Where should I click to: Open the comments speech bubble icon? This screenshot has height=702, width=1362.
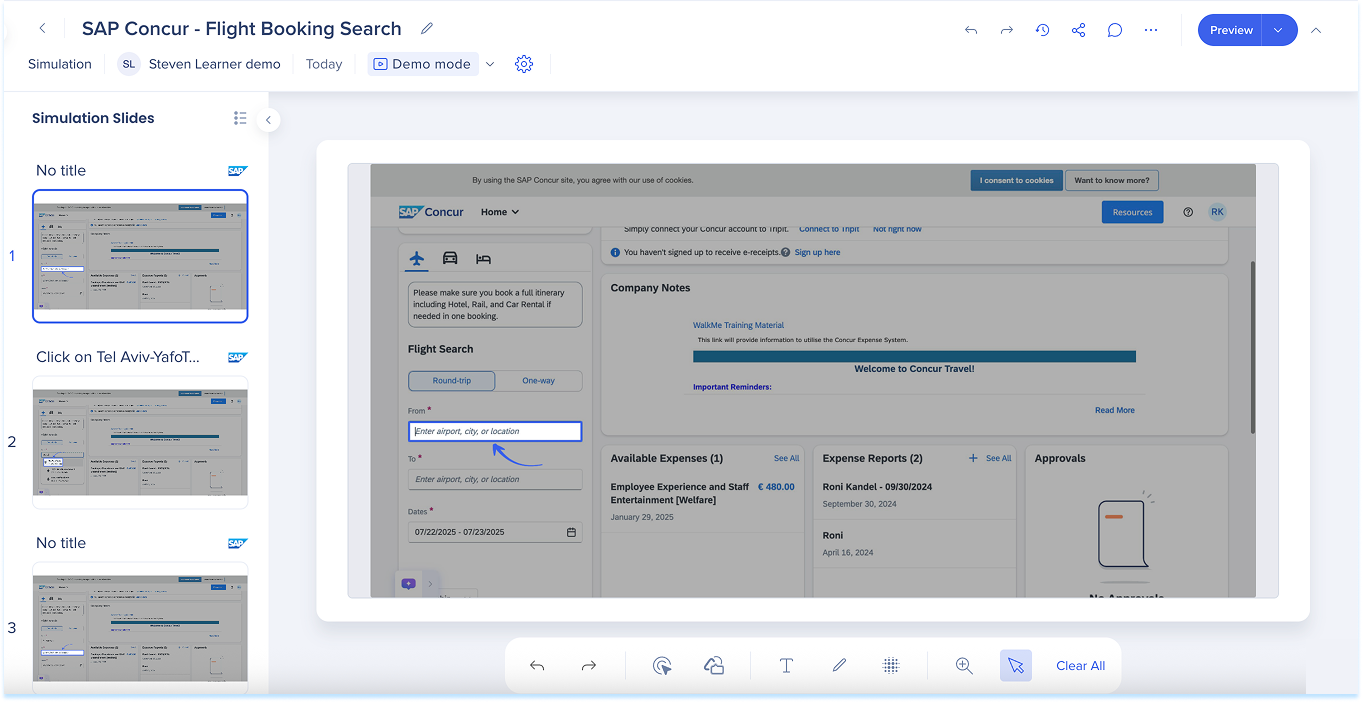[x=1114, y=30]
